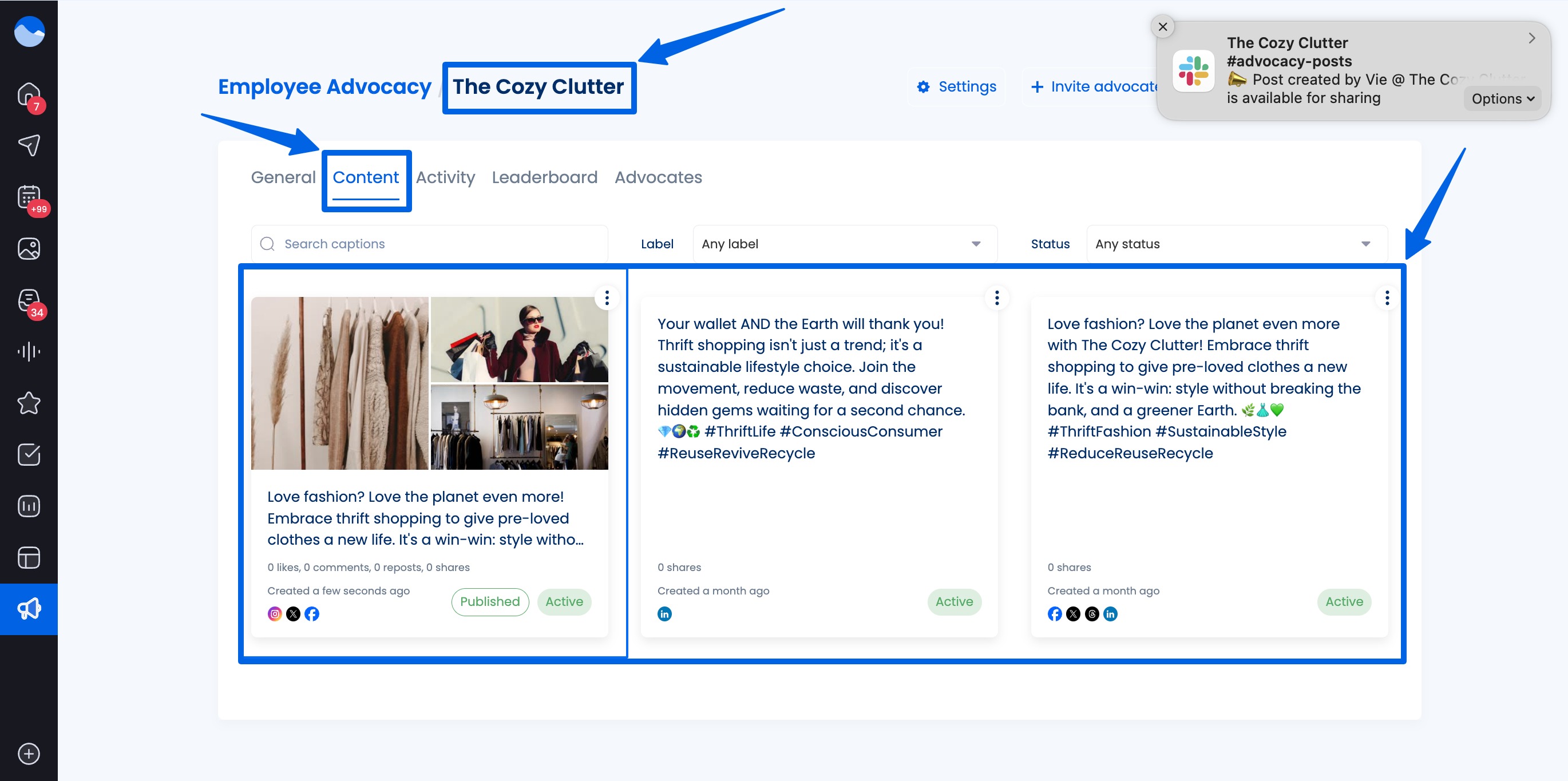This screenshot has width=1568, height=781.
Task: Select the Employee Advocacy megaphone icon
Action: click(29, 607)
